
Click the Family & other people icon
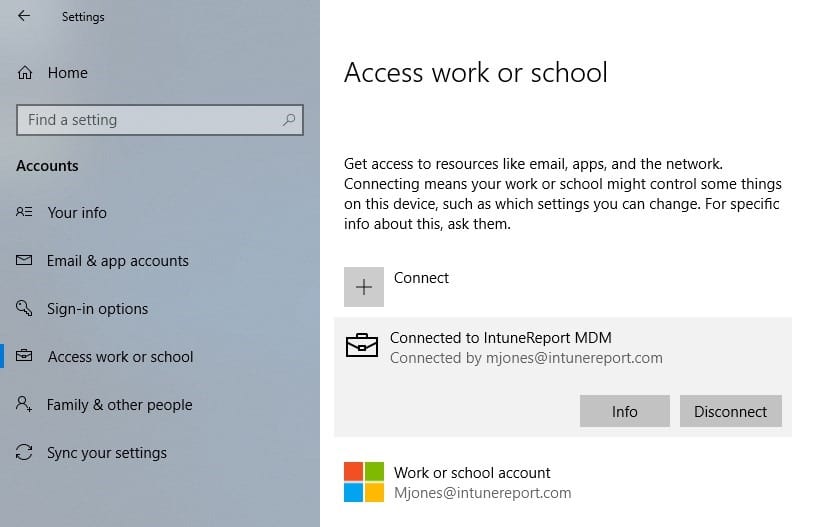coord(25,405)
